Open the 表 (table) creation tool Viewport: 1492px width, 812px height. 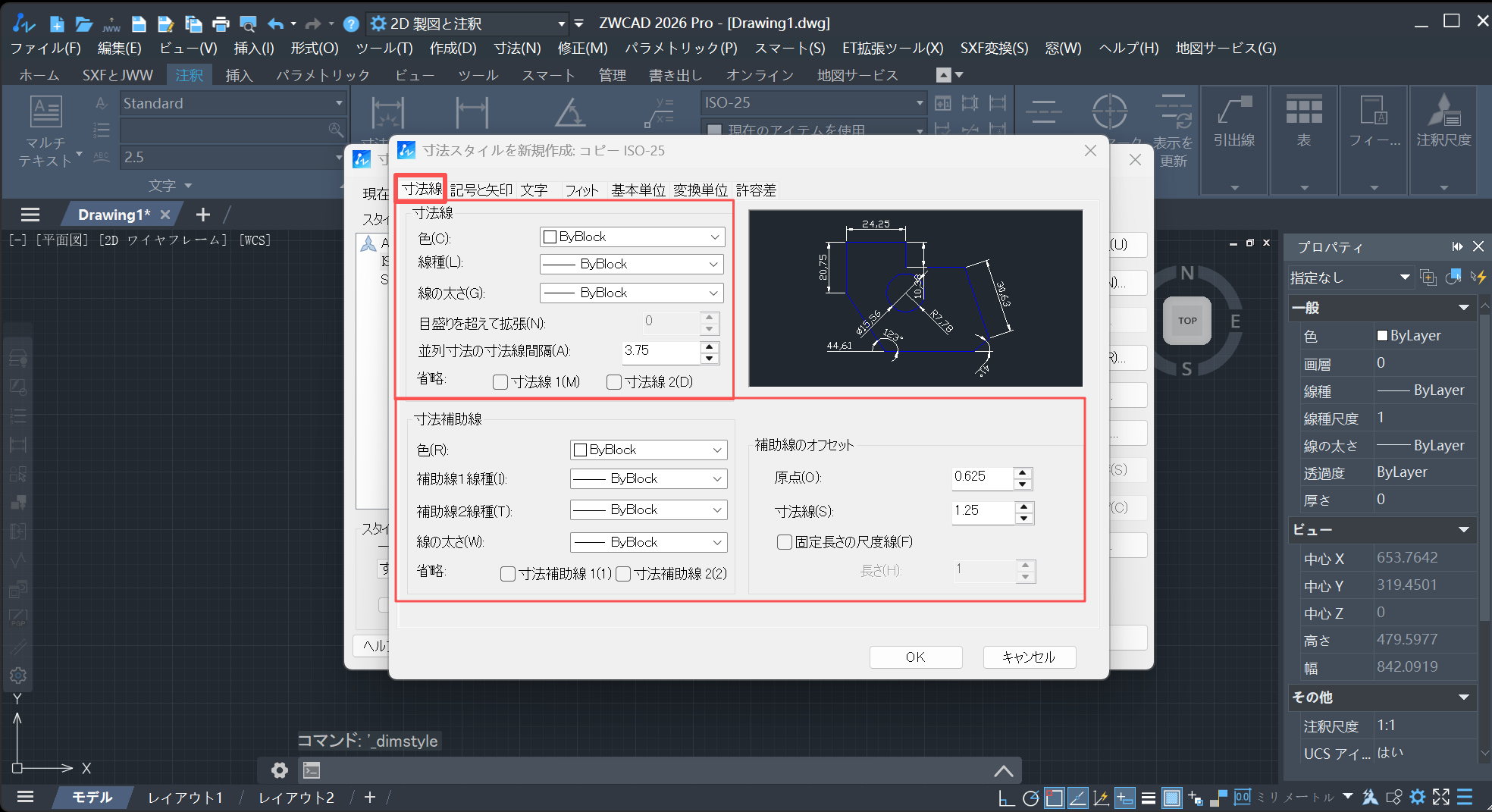(1303, 121)
